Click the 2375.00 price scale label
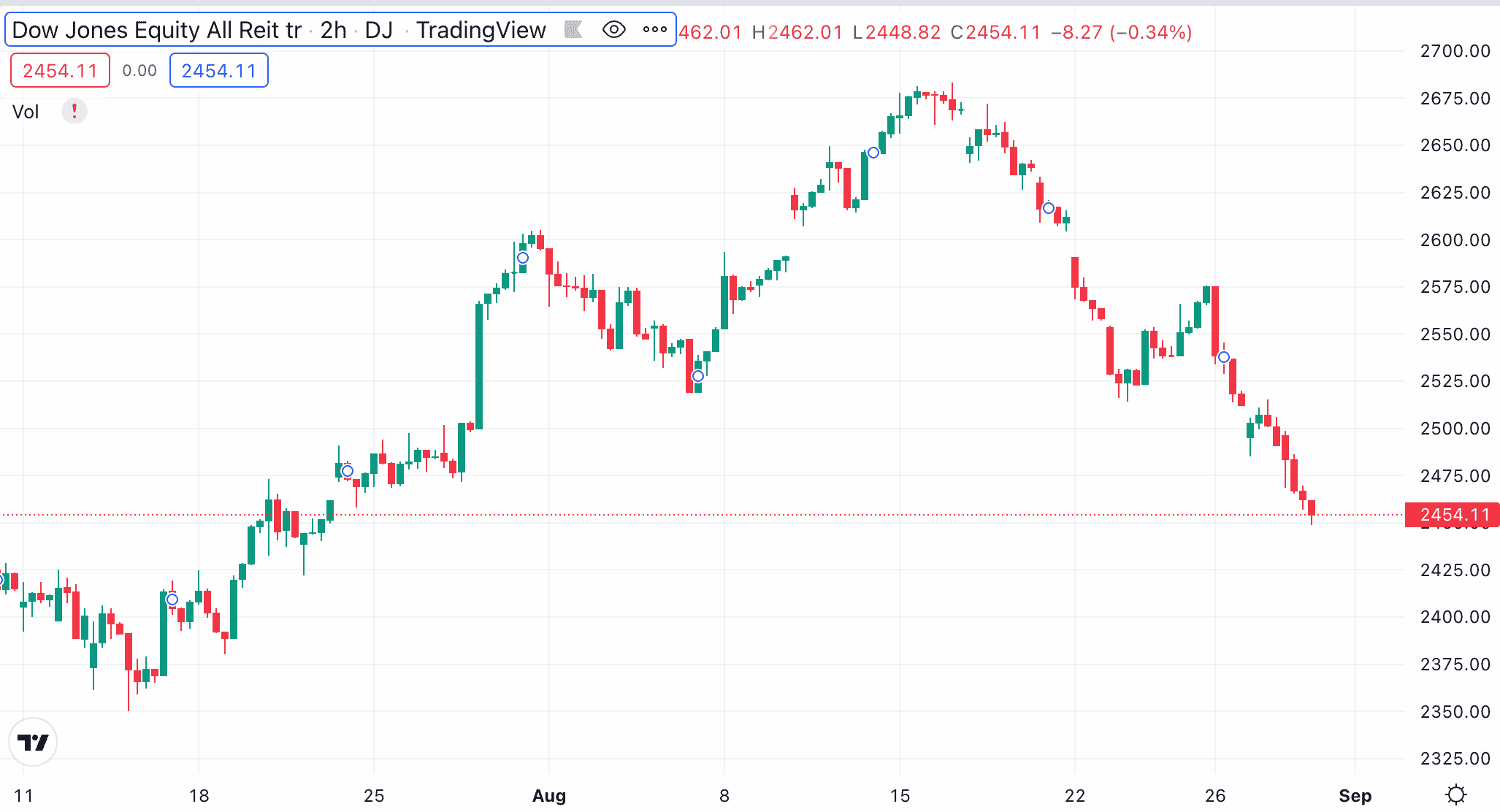The height and width of the screenshot is (812, 1500). point(1455,664)
